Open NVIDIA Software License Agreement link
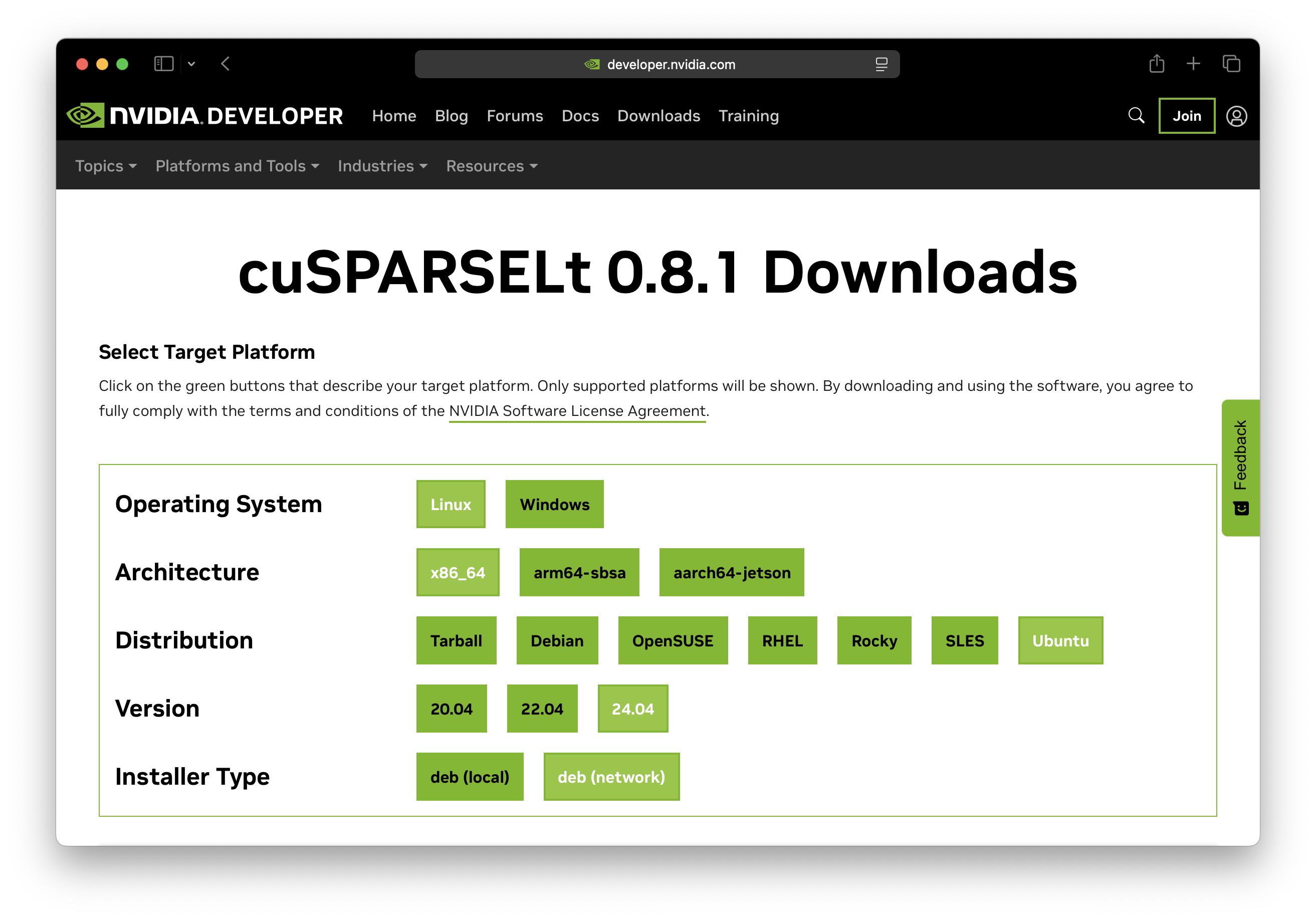This screenshot has height=920, width=1316. point(577,411)
